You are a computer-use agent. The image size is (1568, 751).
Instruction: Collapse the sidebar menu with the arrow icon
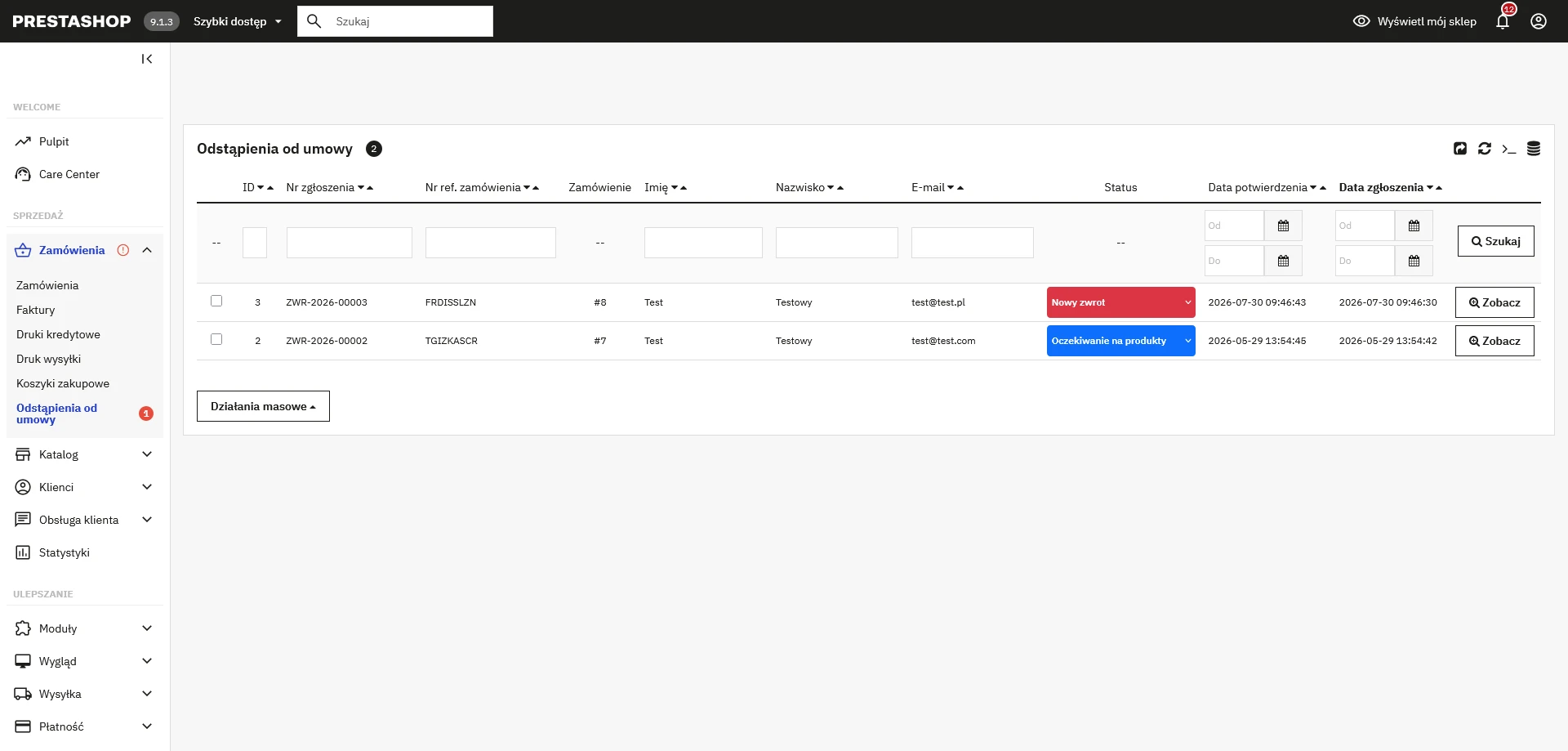(147, 59)
